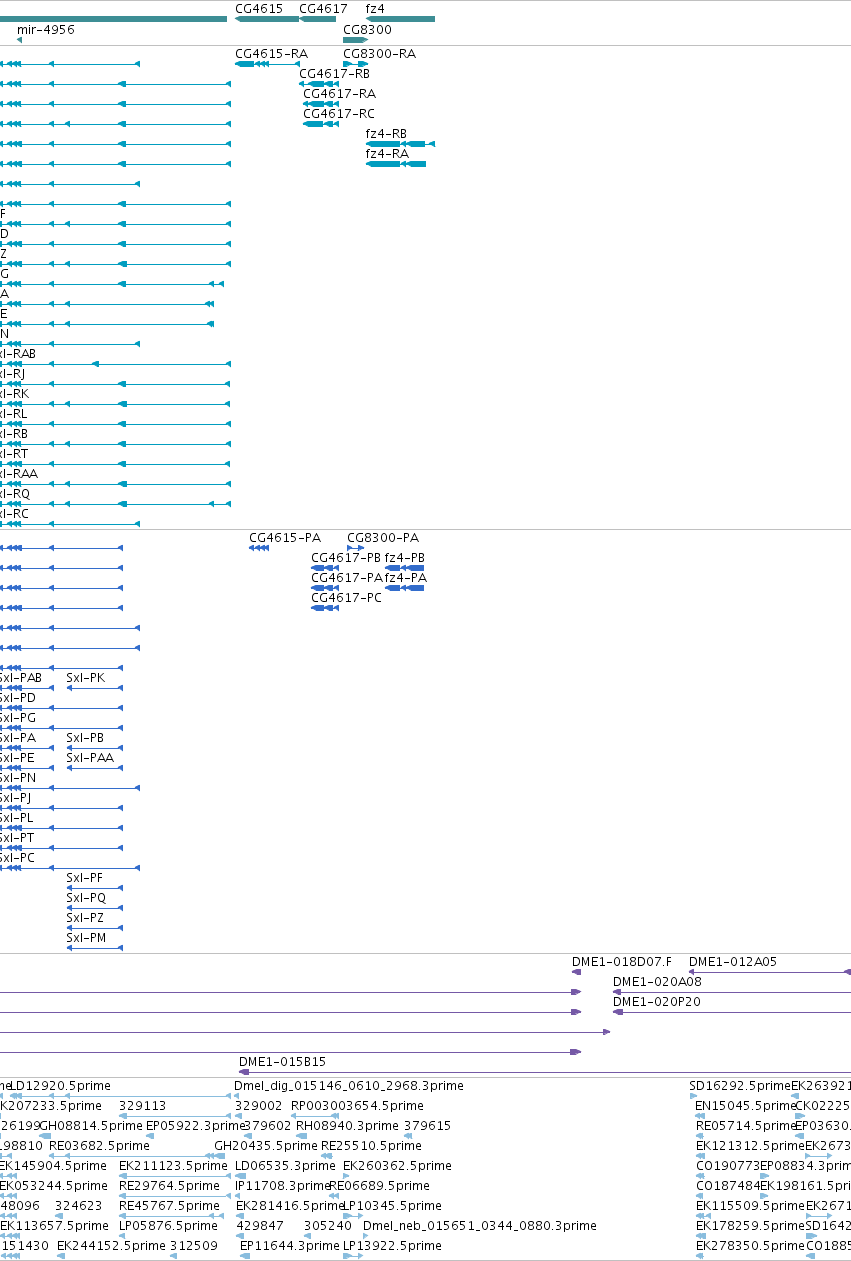Open the DME1-020A08 feature label
851x1261 pixels.
(x=657, y=982)
